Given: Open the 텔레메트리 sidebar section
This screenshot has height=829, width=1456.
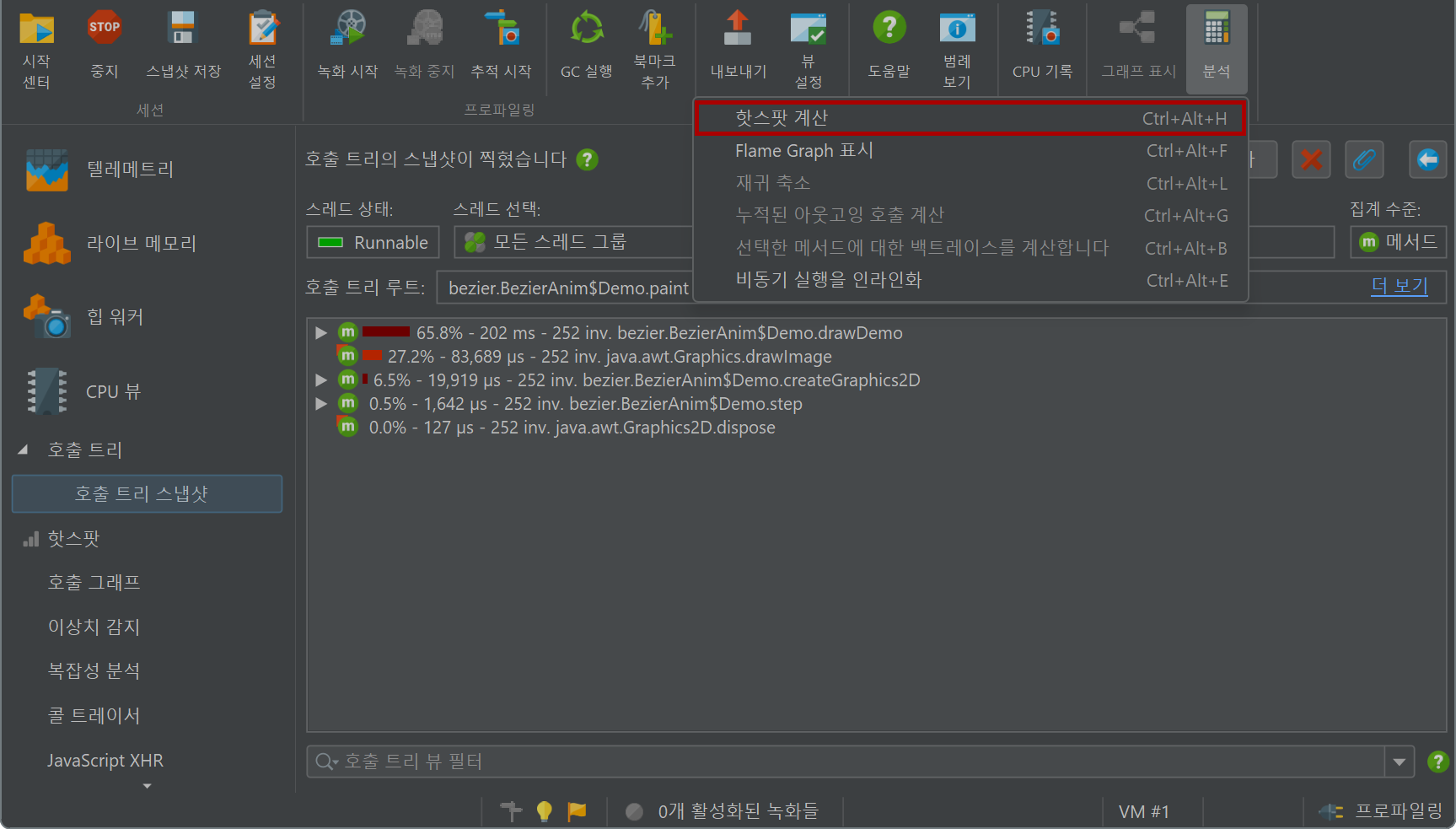Looking at the screenshot, I should (101, 170).
